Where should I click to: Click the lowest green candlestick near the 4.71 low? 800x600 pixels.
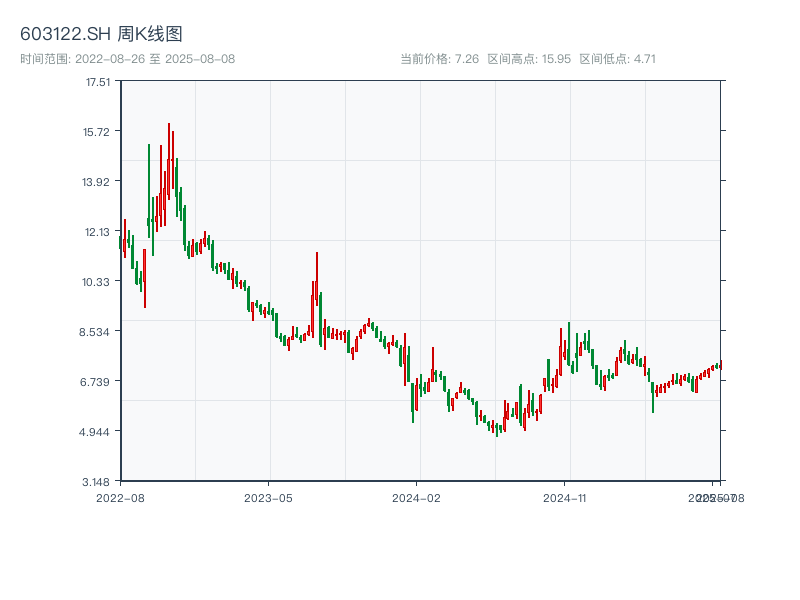click(x=496, y=430)
